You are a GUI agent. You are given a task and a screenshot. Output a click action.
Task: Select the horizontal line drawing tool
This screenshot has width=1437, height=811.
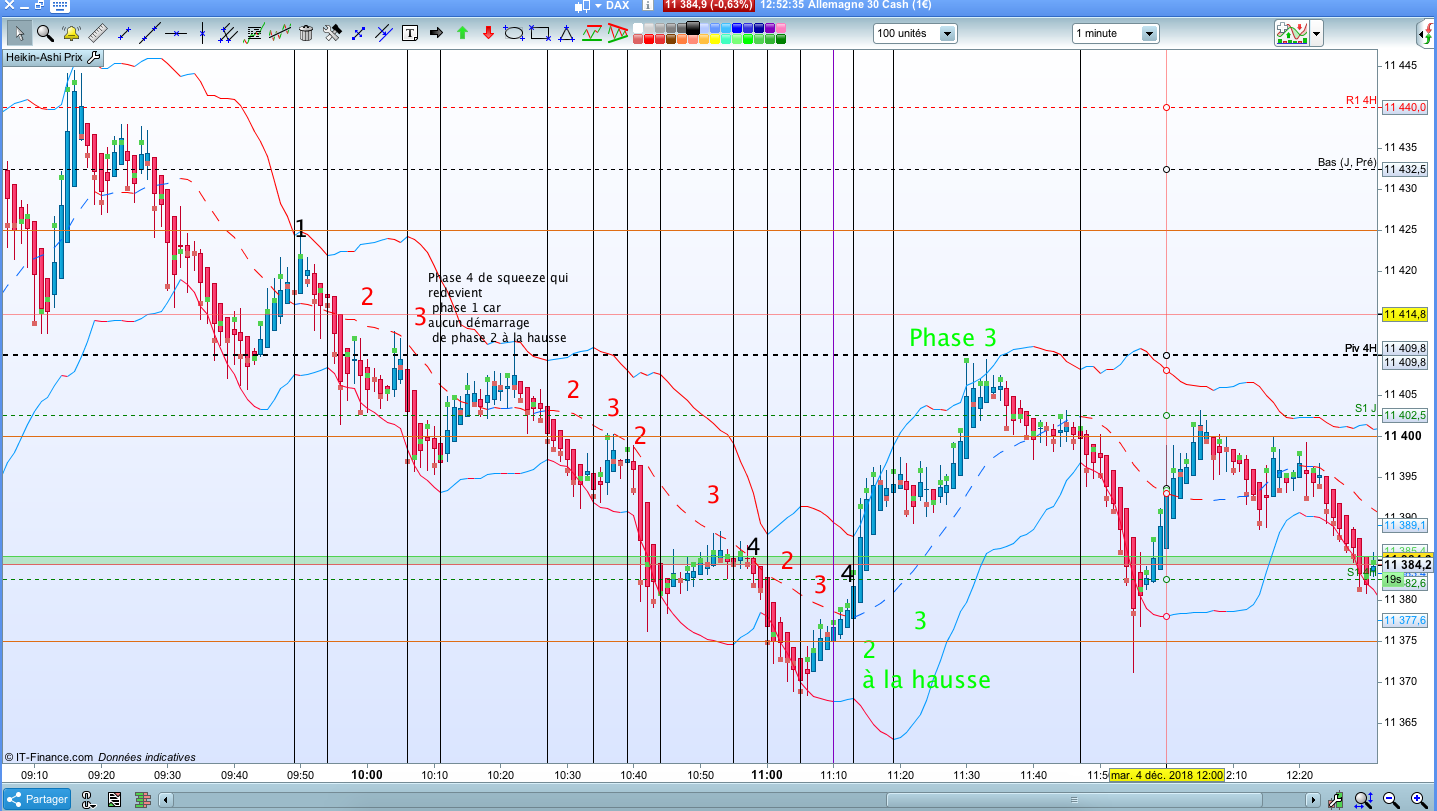tap(176, 33)
